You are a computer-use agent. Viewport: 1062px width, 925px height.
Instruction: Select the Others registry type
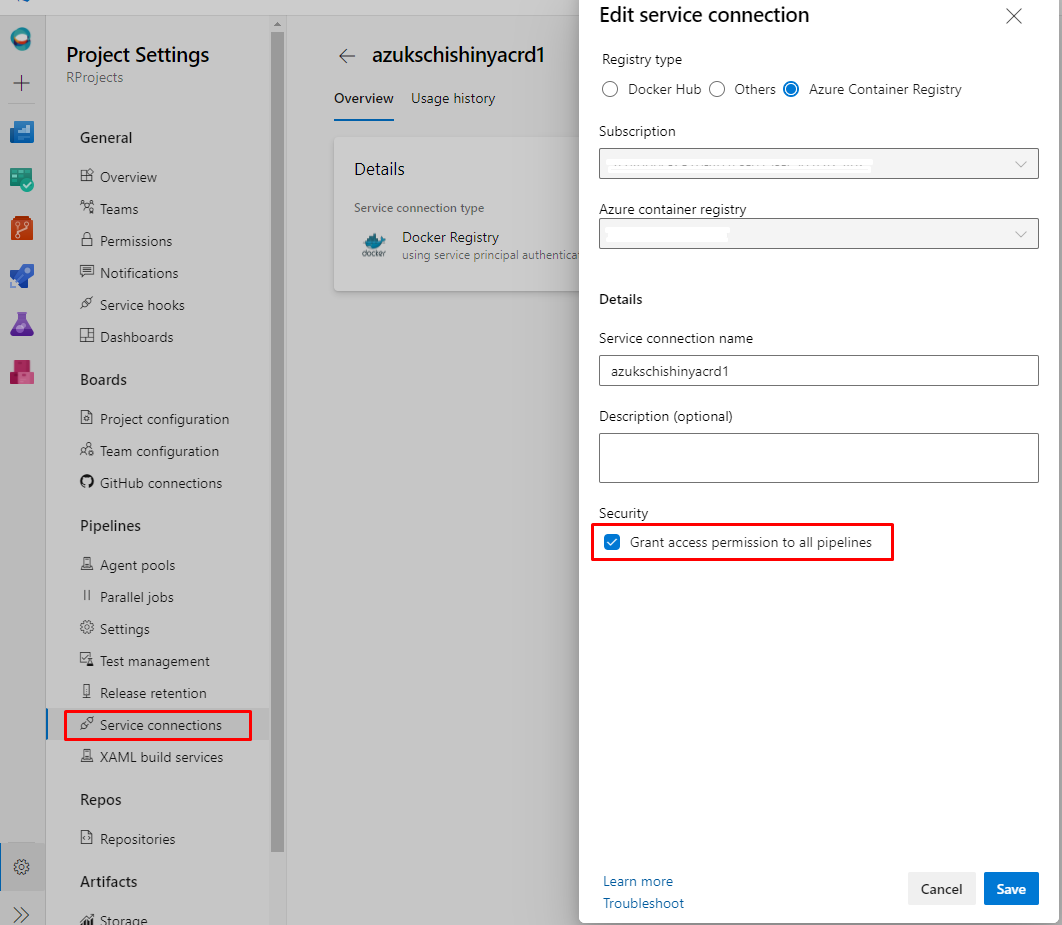pos(717,89)
